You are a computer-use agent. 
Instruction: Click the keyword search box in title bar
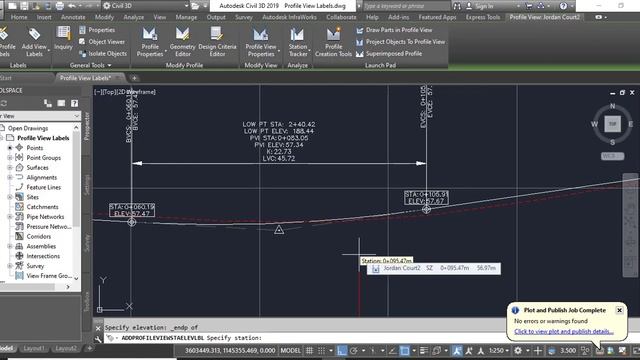click(406, 6)
